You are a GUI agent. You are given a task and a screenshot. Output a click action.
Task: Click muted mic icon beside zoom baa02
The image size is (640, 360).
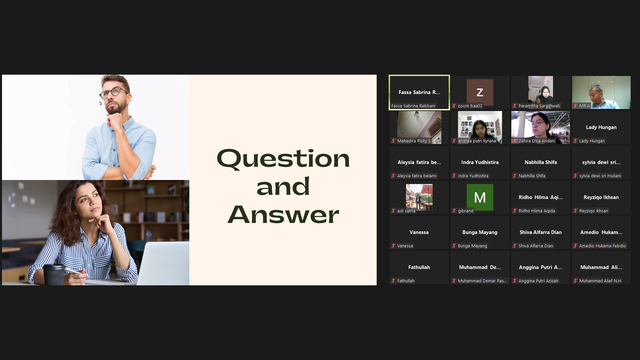click(x=454, y=106)
